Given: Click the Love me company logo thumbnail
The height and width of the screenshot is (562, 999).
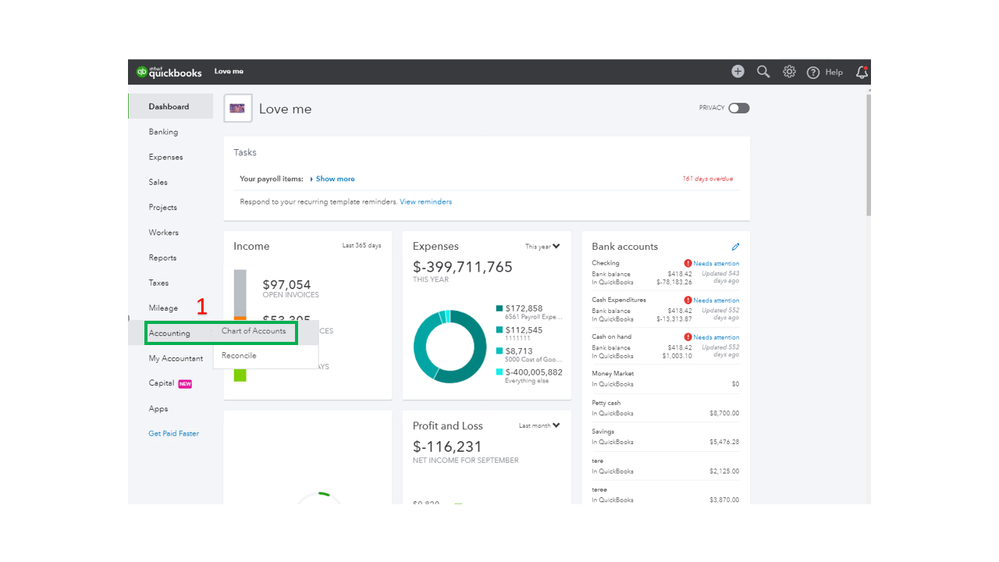Looking at the screenshot, I should [238, 108].
